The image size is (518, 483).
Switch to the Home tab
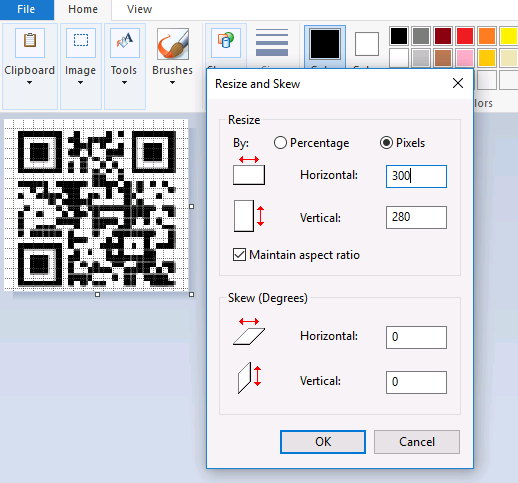[x=83, y=9]
